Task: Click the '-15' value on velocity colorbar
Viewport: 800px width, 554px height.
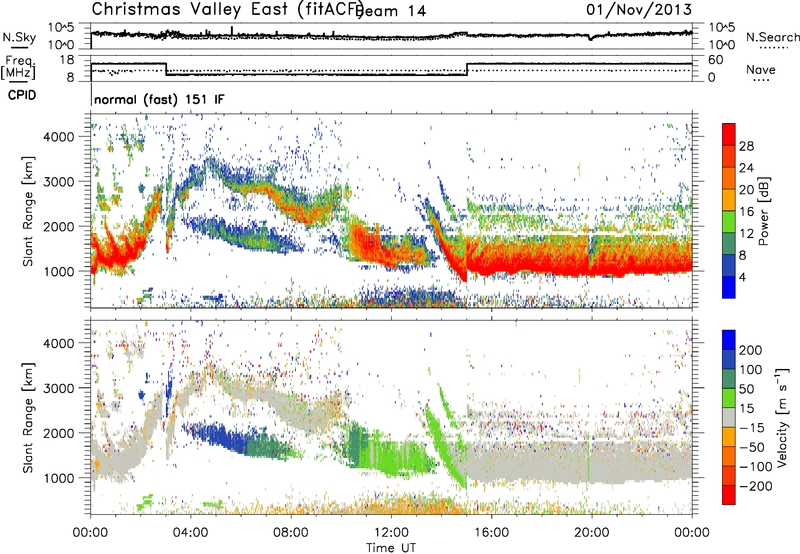Action: click(x=752, y=427)
